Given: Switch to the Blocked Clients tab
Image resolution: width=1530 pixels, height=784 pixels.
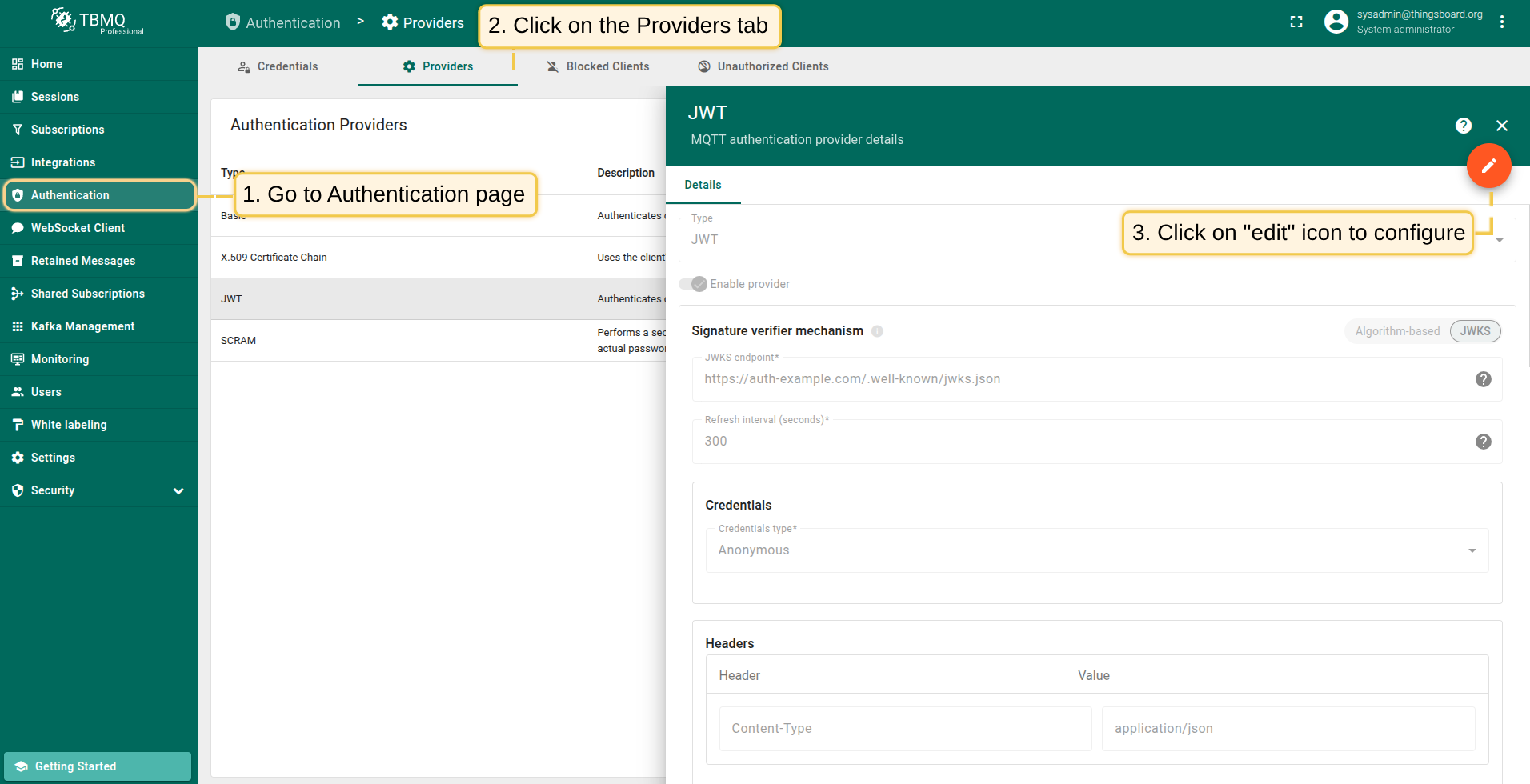Looking at the screenshot, I should click(597, 66).
